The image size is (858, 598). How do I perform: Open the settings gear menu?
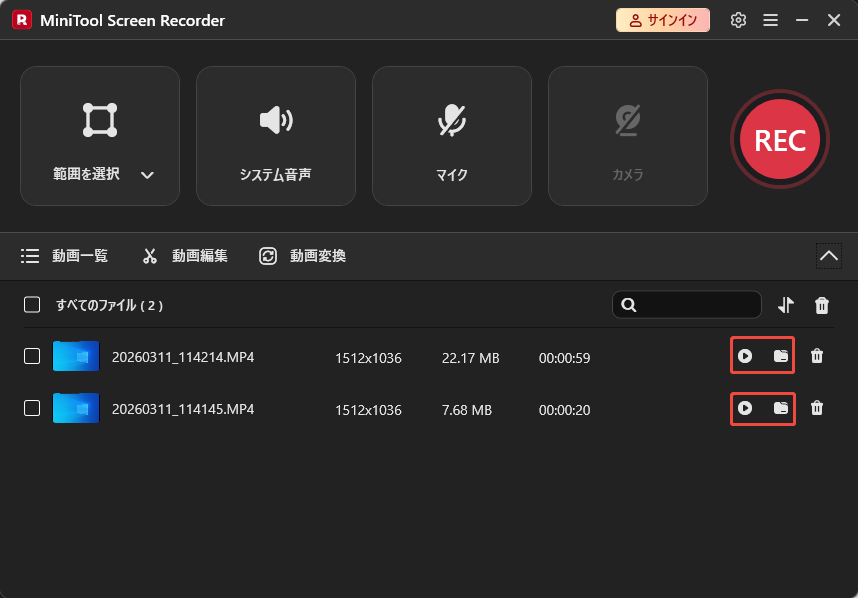point(738,19)
